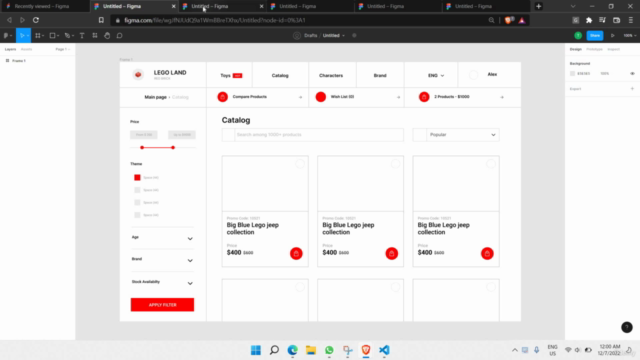Screen dimensions: 640x360
Task: Expand the Brand filter chevron
Action: (190, 260)
